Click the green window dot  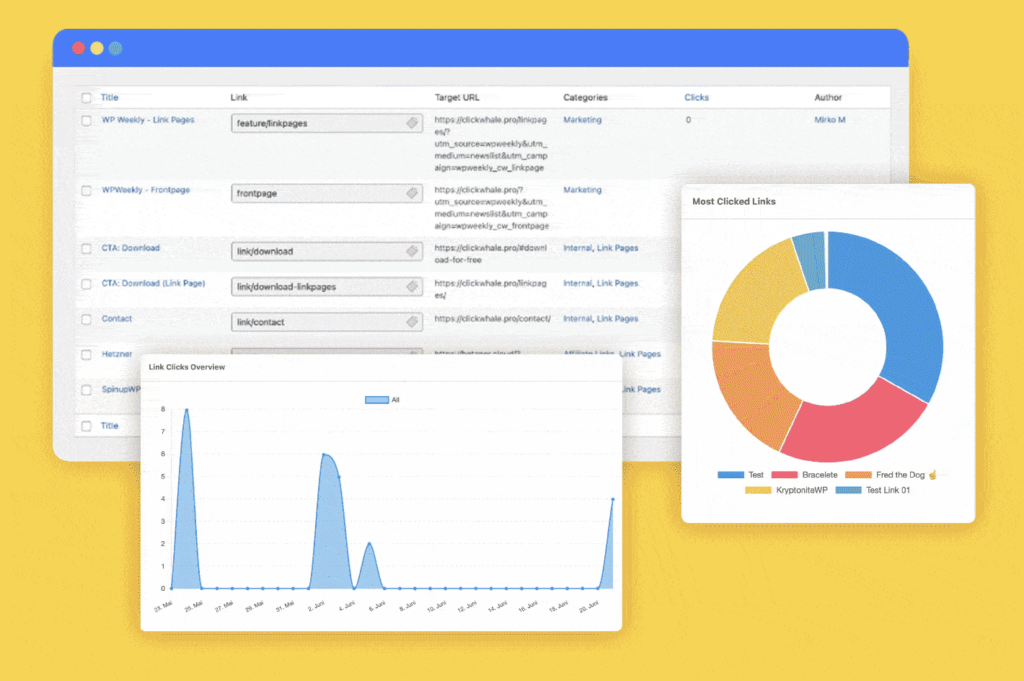(x=116, y=48)
